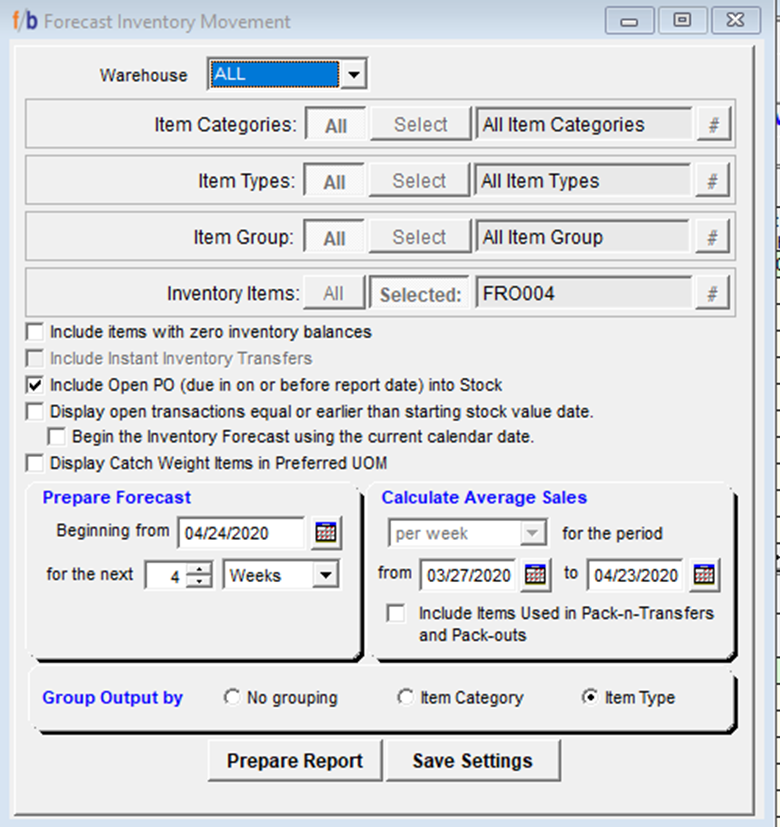Viewport: 780px width, 827px height.
Task: Click the # button for Inventory Items
Action: [712, 293]
